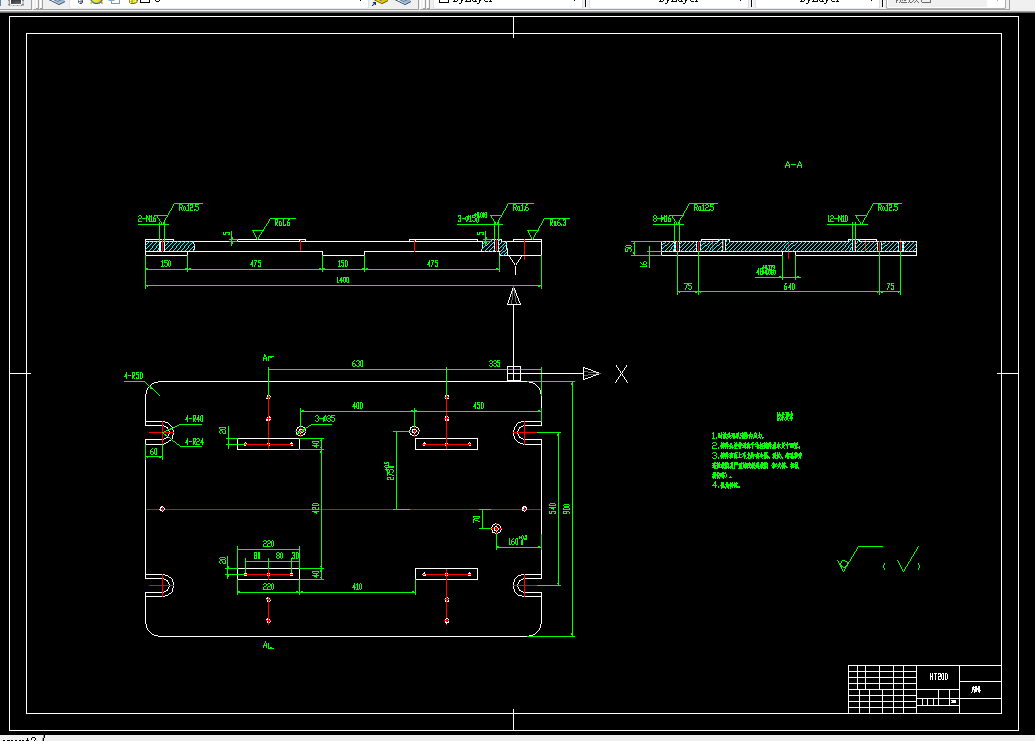Click the UCS X axis label
The image size is (1035, 741).
pos(621,374)
